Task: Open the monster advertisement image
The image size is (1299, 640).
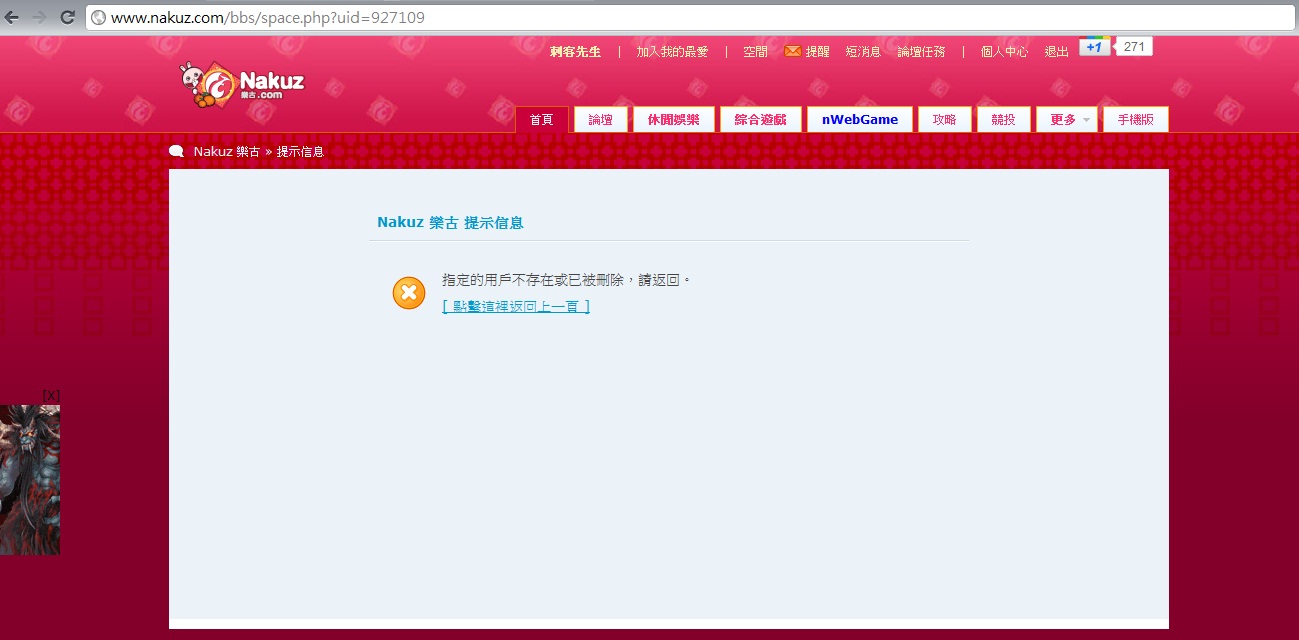Action: (30, 480)
